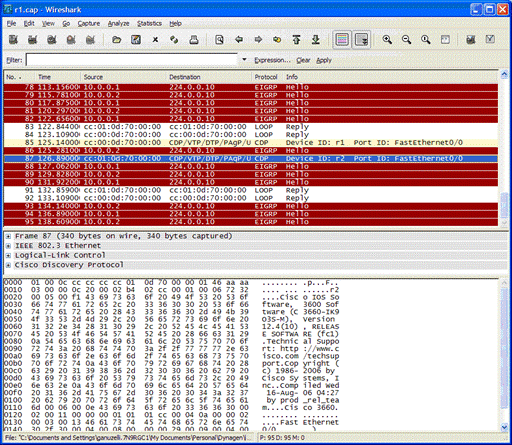Sort by the Destination column header
This screenshot has width=512, height=445.
pos(209,77)
